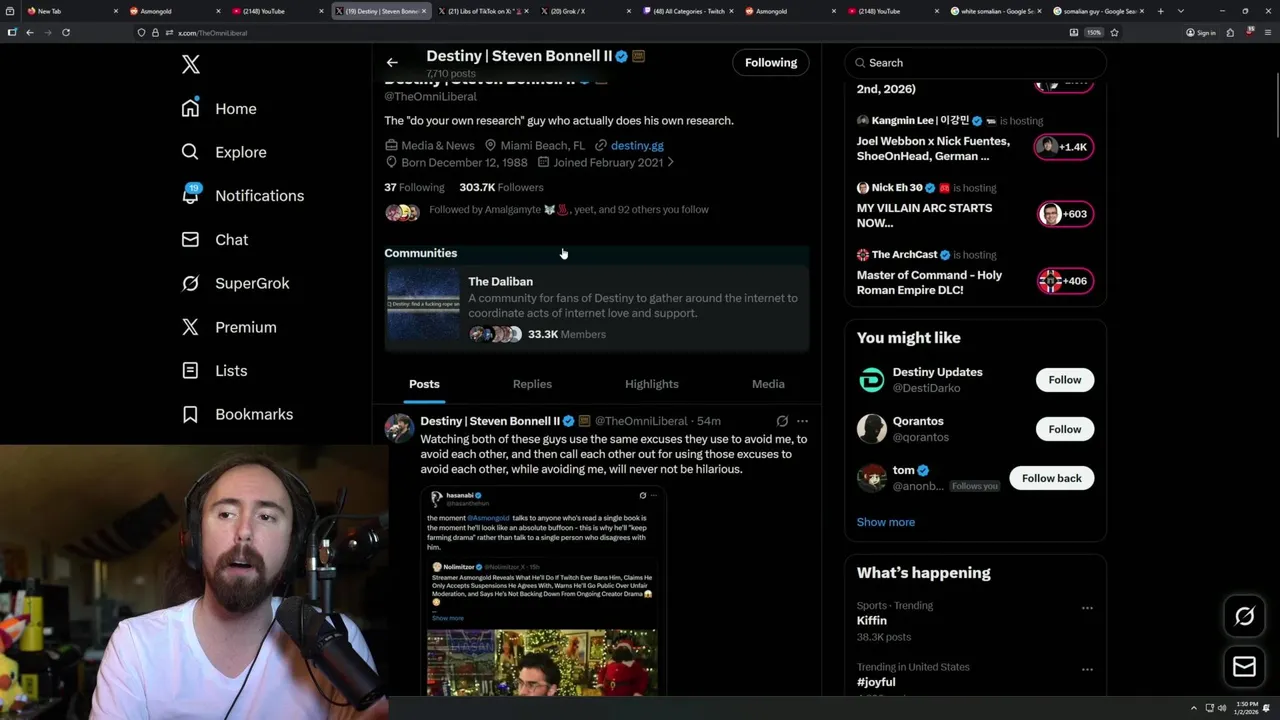This screenshot has height=720, width=1280.
Task: Switch to the Media tab
Action: click(768, 384)
